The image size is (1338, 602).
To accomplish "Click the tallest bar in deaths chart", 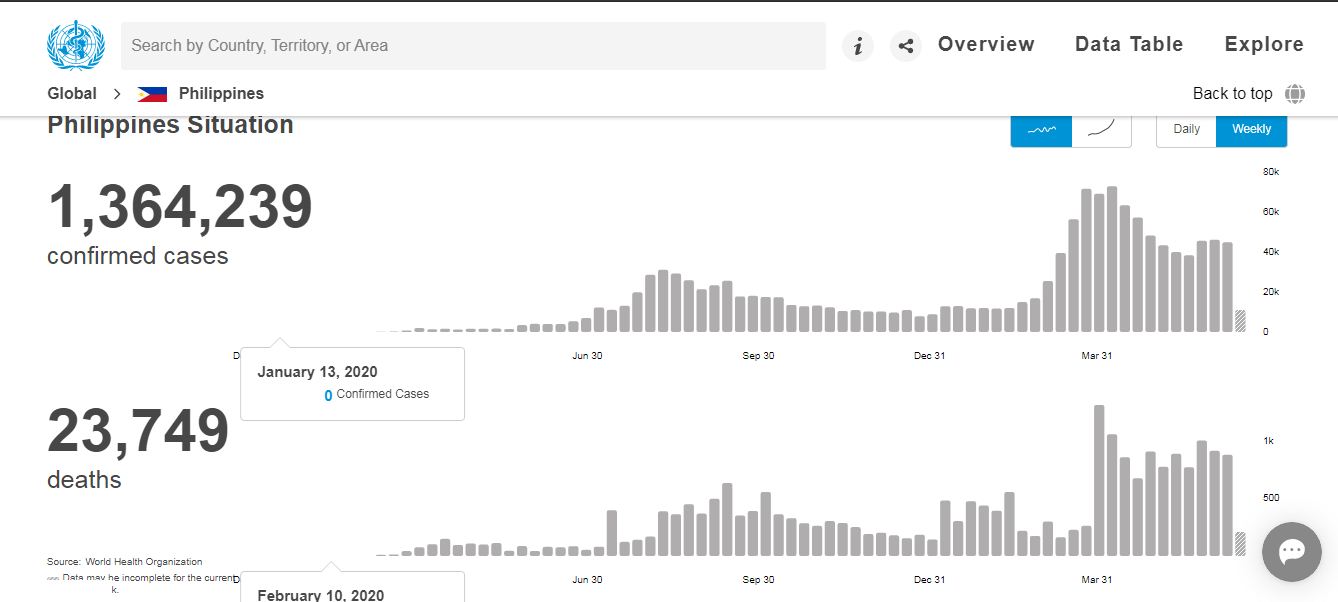I will (x=1099, y=480).
